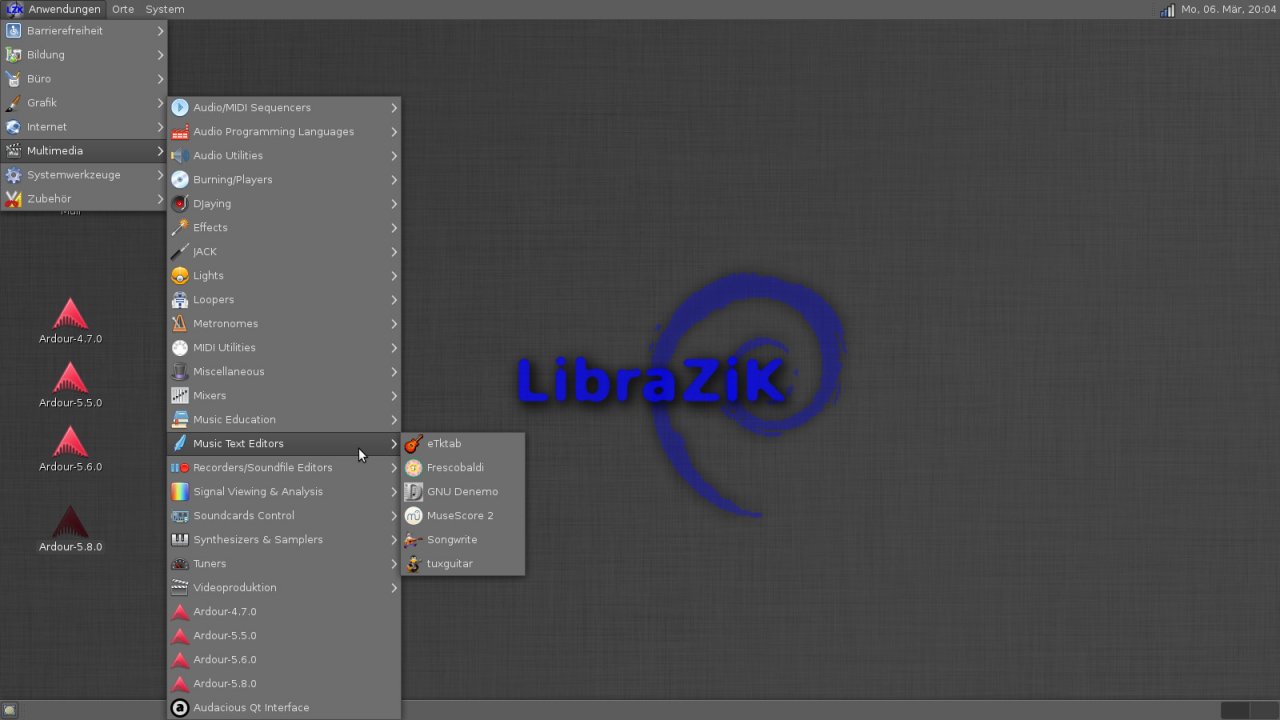
Task: Click the Metronomes icon
Action: [180, 324]
